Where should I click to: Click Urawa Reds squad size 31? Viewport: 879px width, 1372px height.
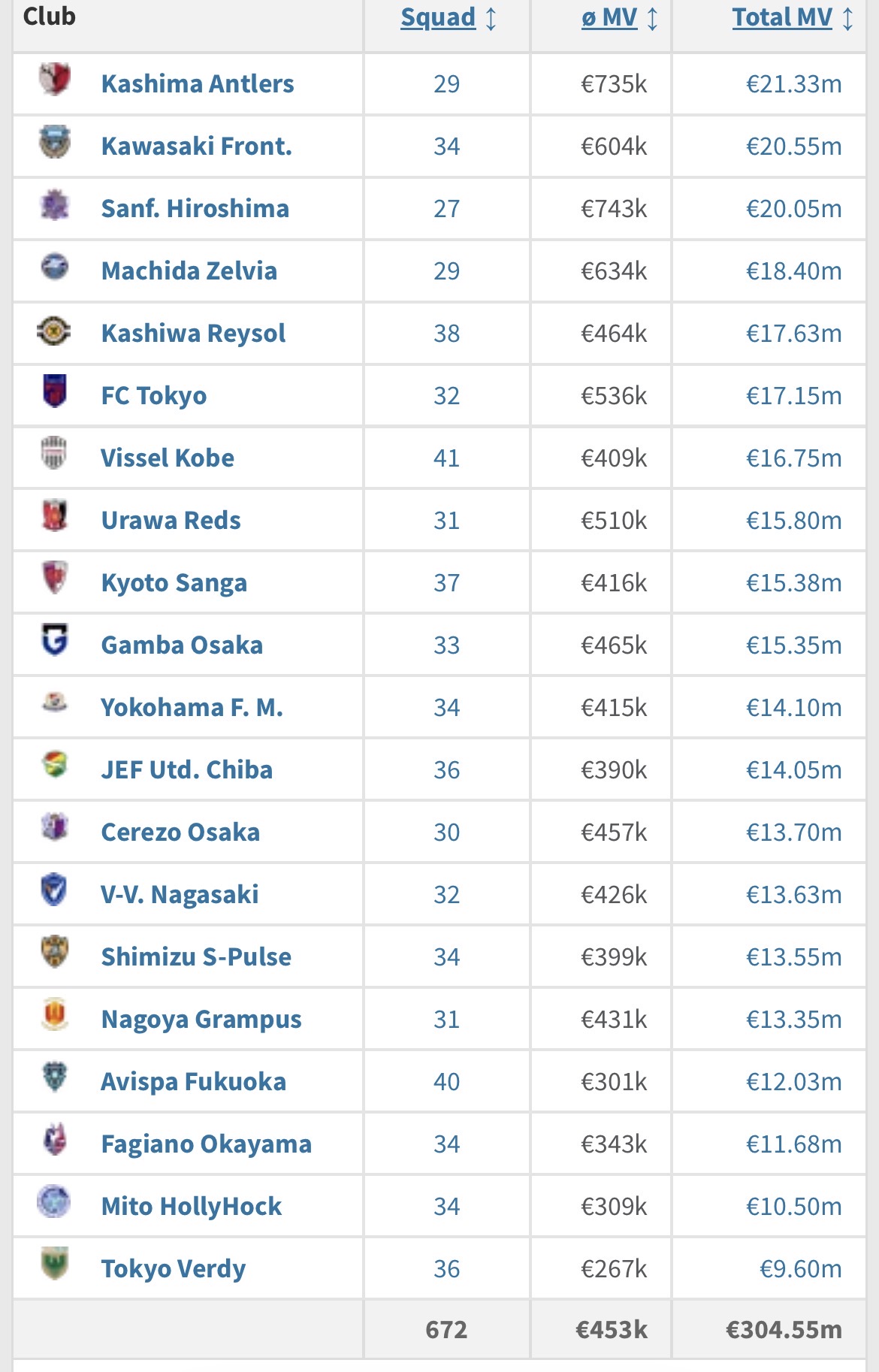446,521
